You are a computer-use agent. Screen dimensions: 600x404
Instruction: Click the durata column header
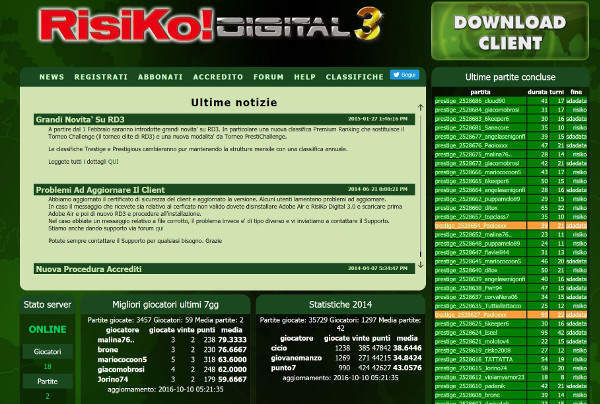(537, 92)
